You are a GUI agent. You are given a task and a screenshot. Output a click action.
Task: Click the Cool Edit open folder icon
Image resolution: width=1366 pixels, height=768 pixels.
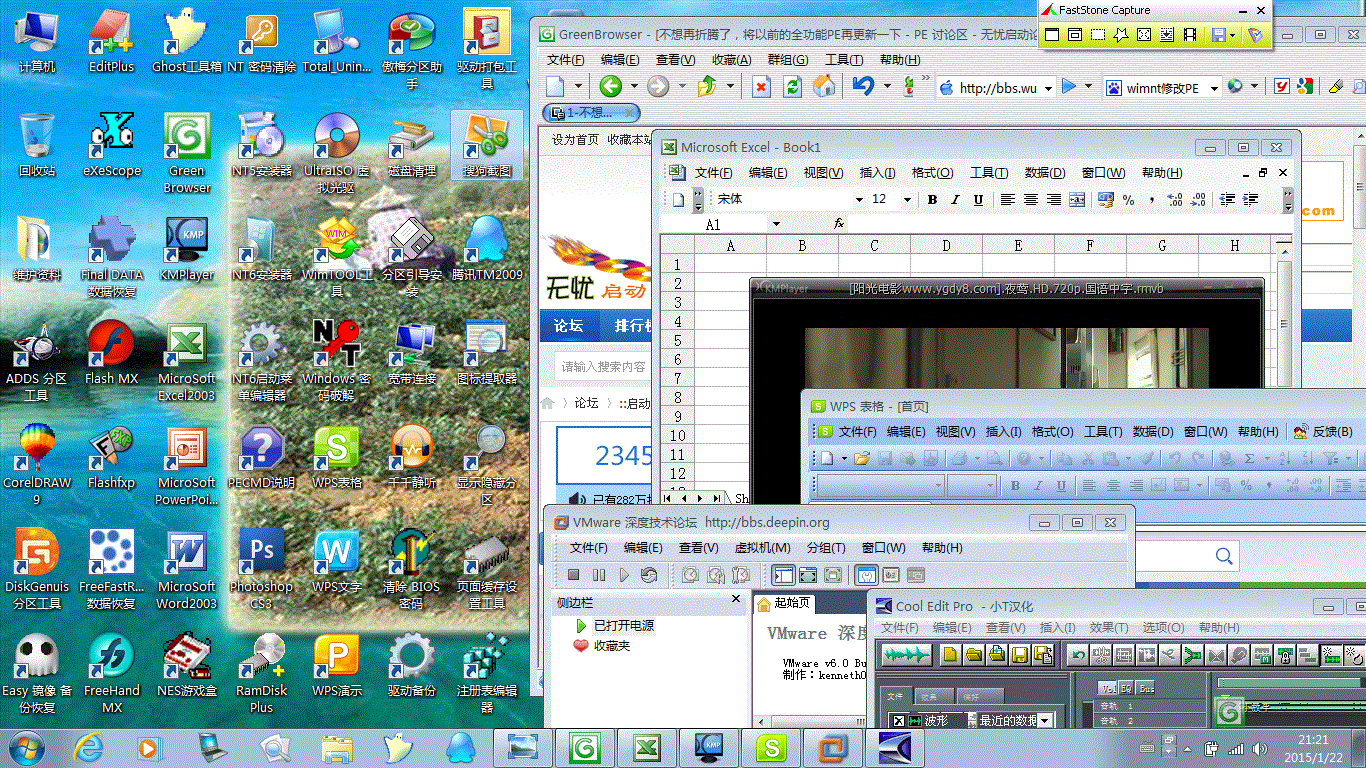tap(973, 655)
